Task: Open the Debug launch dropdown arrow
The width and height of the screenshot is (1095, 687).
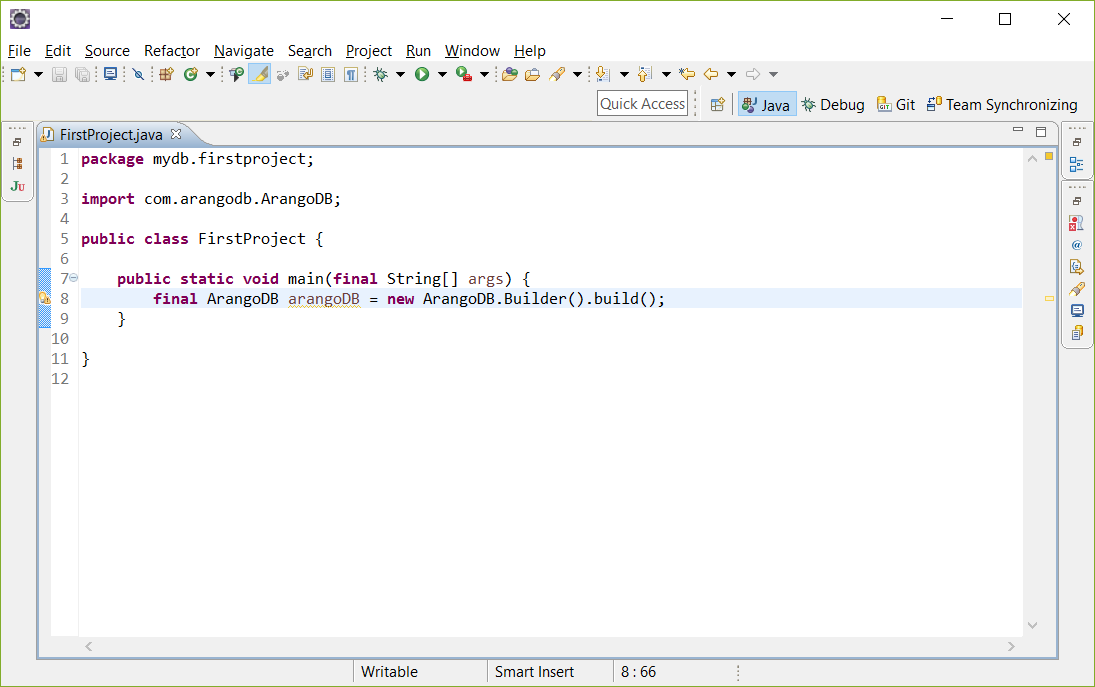Action: pyautogui.click(x=400, y=74)
